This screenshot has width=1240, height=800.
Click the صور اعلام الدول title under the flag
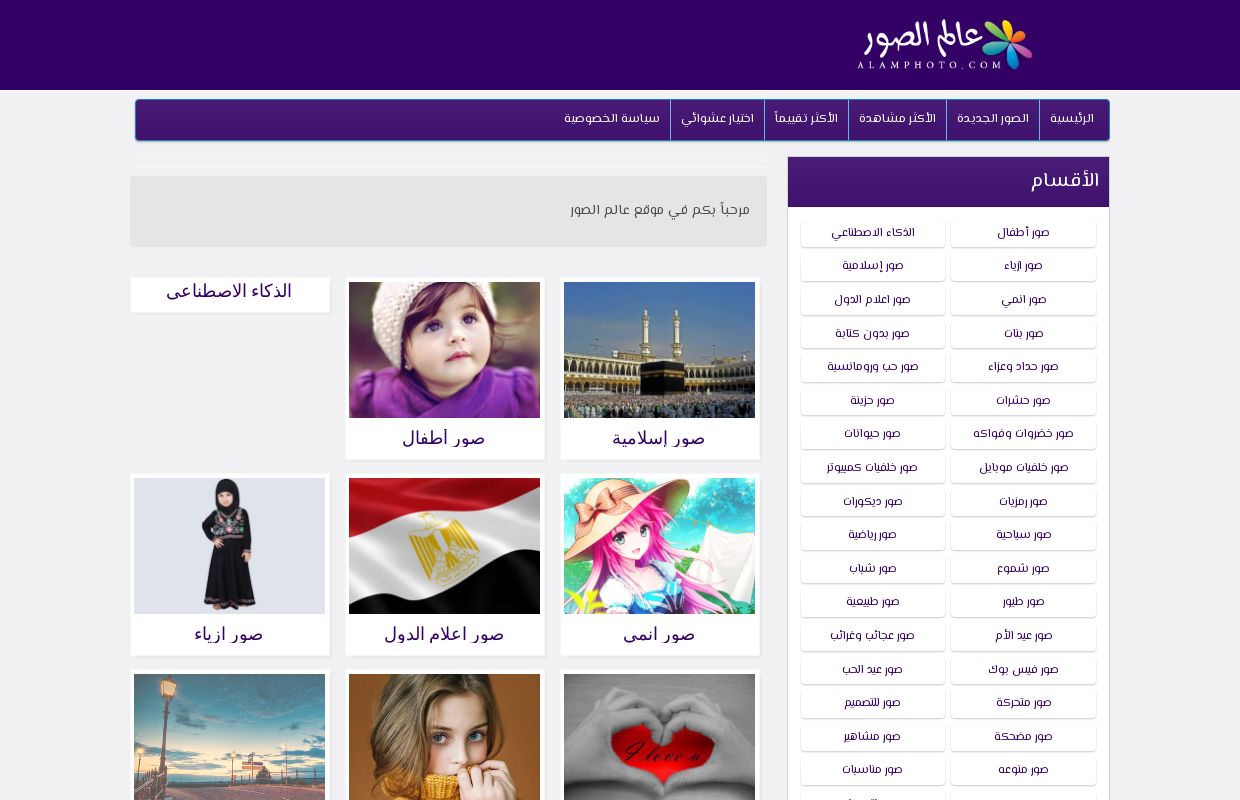[444, 635]
